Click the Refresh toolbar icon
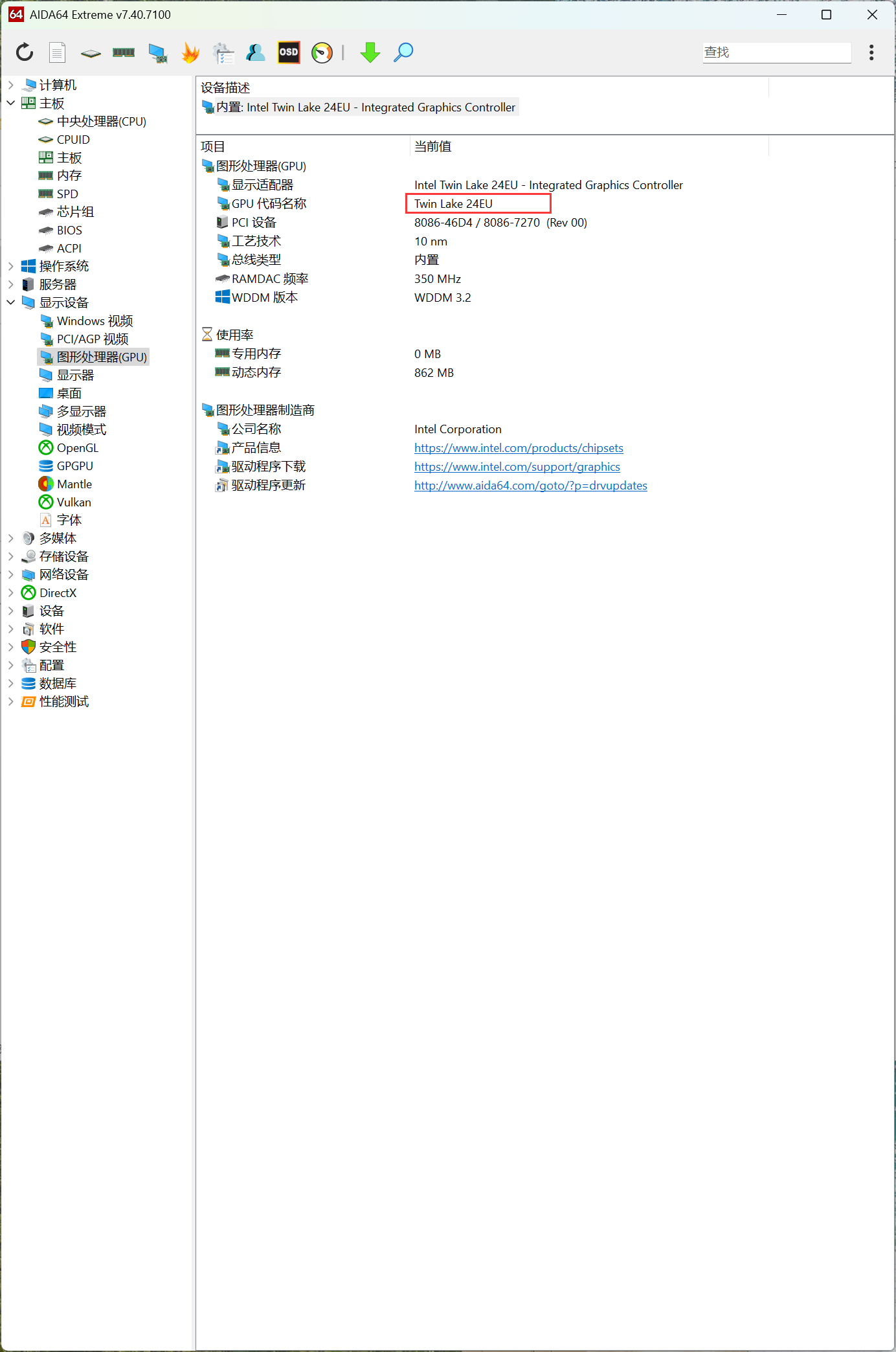Image resolution: width=896 pixels, height=1352 pixels. click(25, 52)
